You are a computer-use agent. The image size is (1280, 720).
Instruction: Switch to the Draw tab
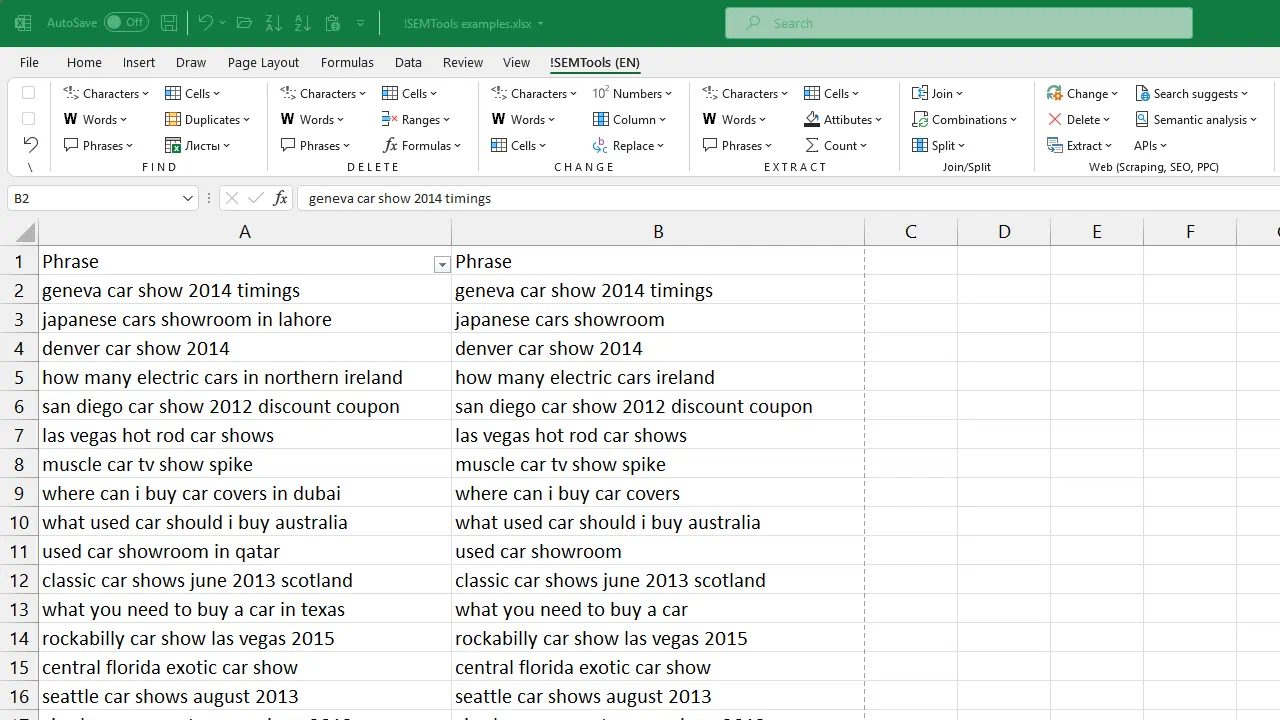(x=191, y=62)
